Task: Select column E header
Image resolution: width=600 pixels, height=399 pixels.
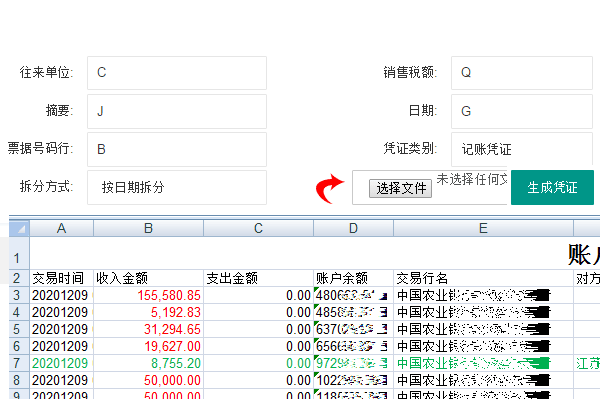Action: (x=483, y=228)
